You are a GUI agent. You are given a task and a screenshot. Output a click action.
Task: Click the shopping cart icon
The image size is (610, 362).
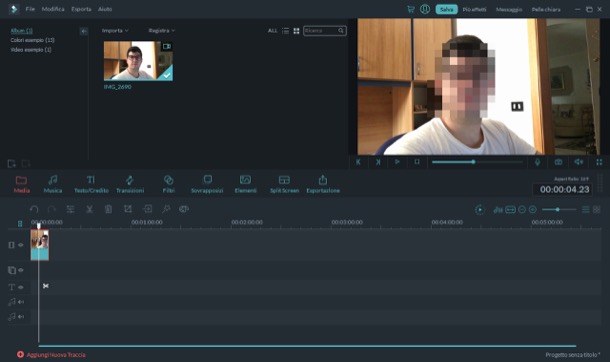[411, 9]
